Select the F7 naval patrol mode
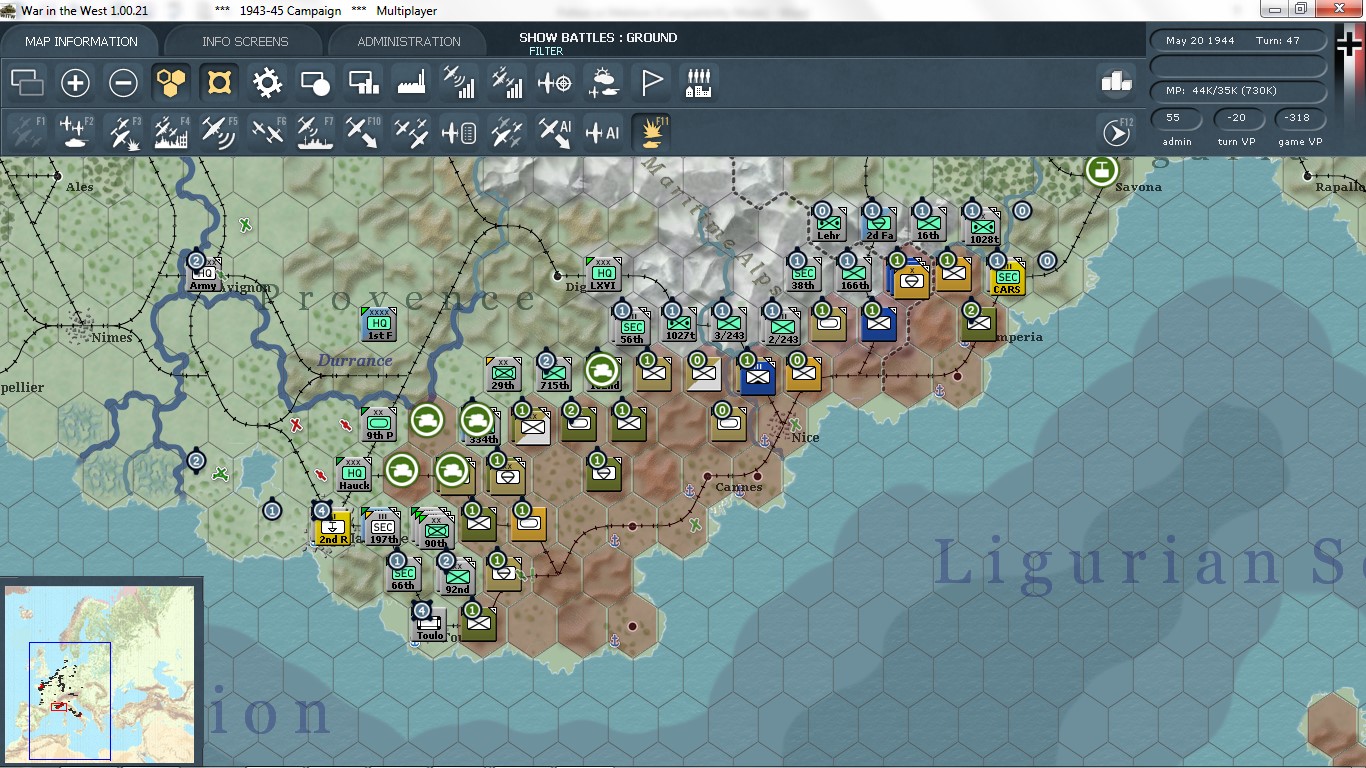This screenshot has height=768, width=1366. (x=315, y=132)
